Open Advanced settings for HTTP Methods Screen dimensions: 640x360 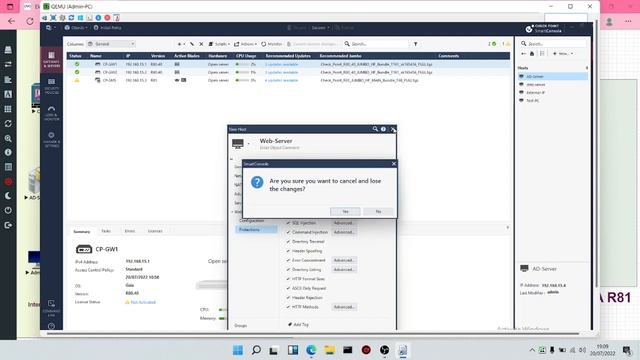pyautogui.click(x=344, y=307)
